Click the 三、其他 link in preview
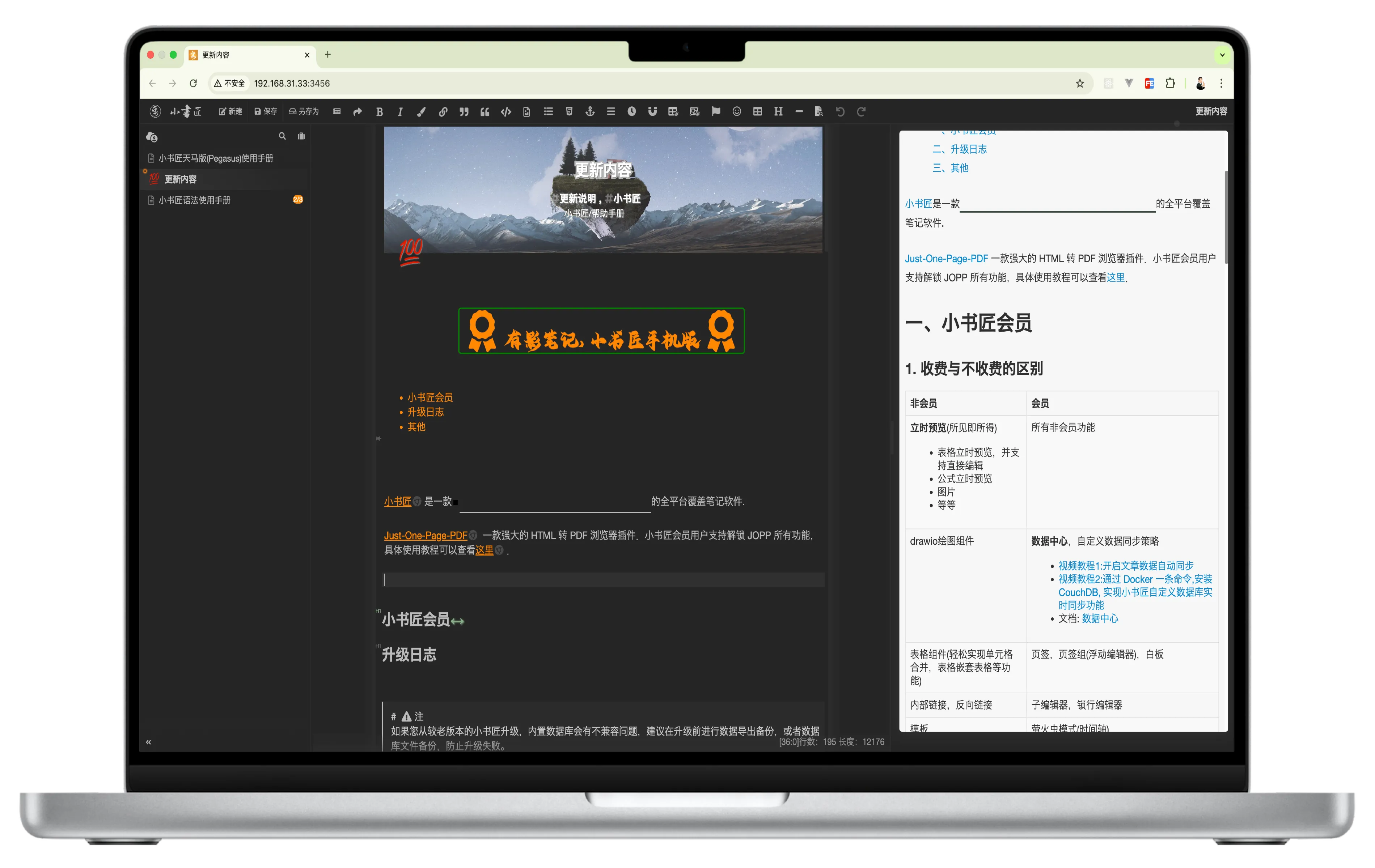The image size is (1375, 868). (x=950, y=168)
